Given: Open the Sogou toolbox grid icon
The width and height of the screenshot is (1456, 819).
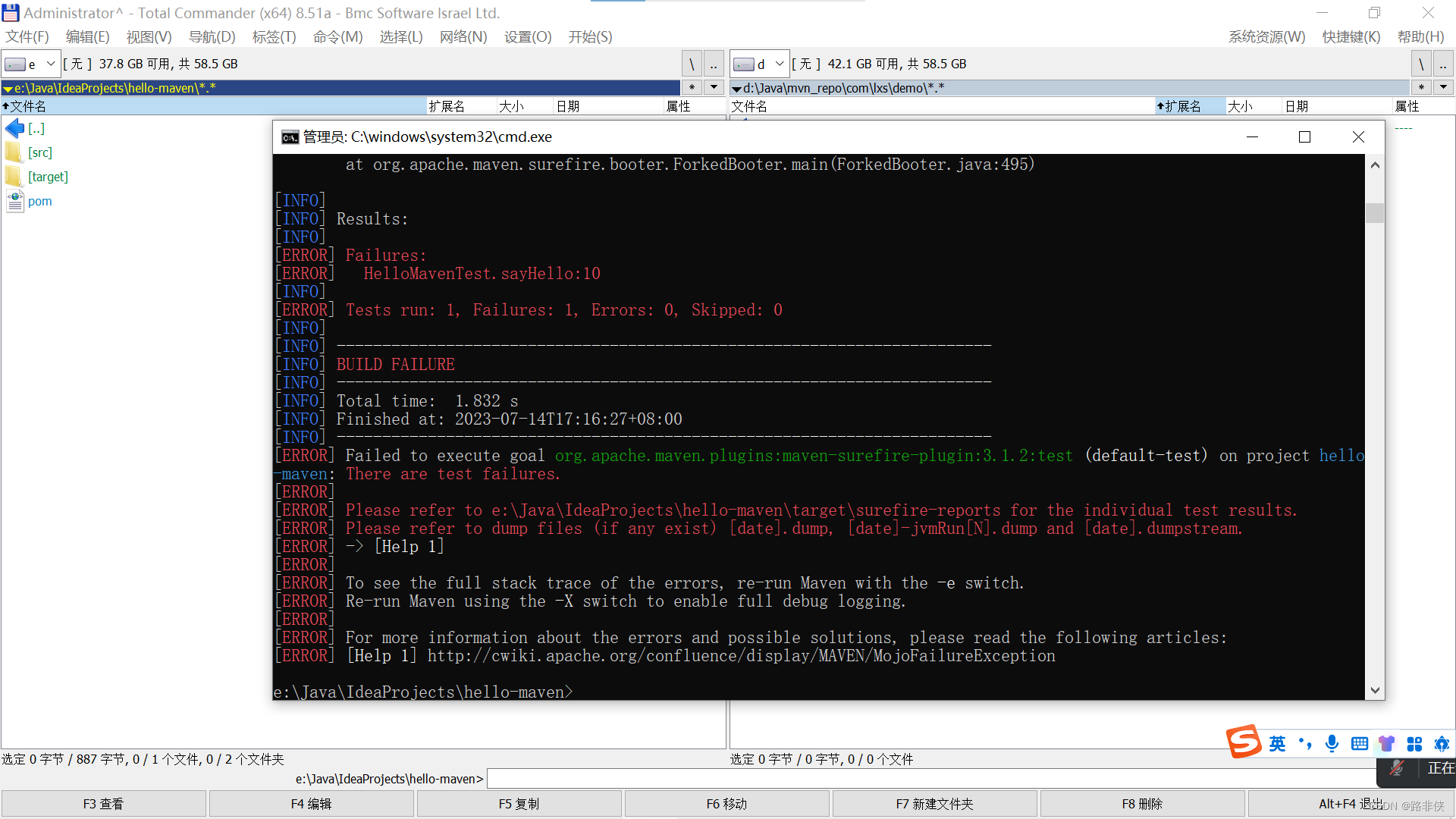Looking at the screenshot, I should tap(1414, 744).
